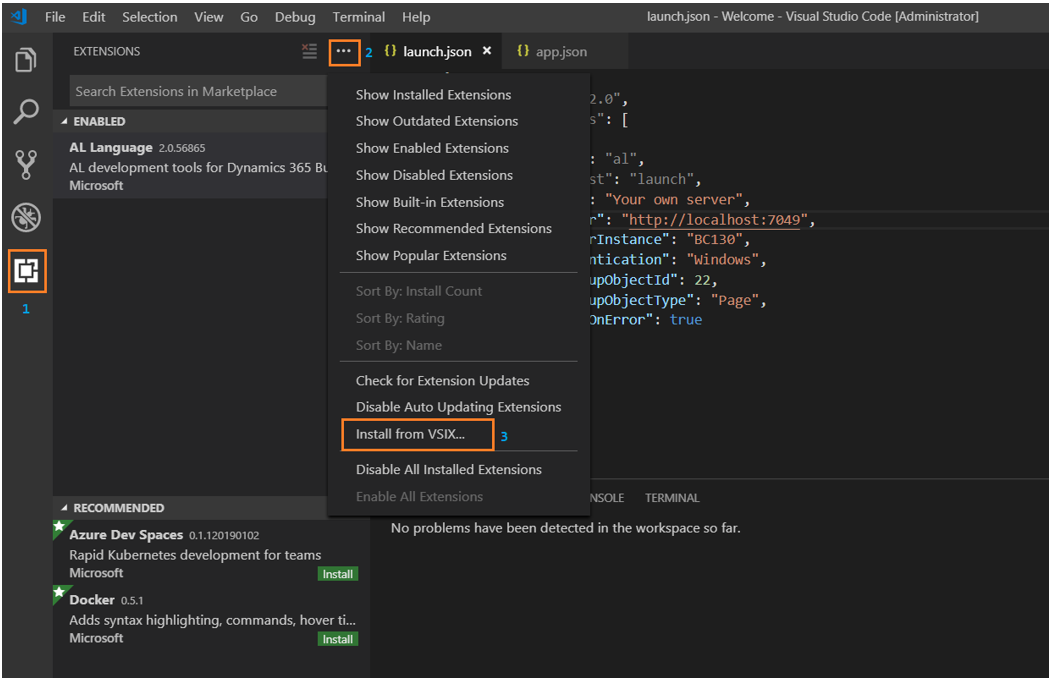Screen dimensions: 1053x681
Task: Click the app.json file braces icon
Action: click(x=523, y=51)
